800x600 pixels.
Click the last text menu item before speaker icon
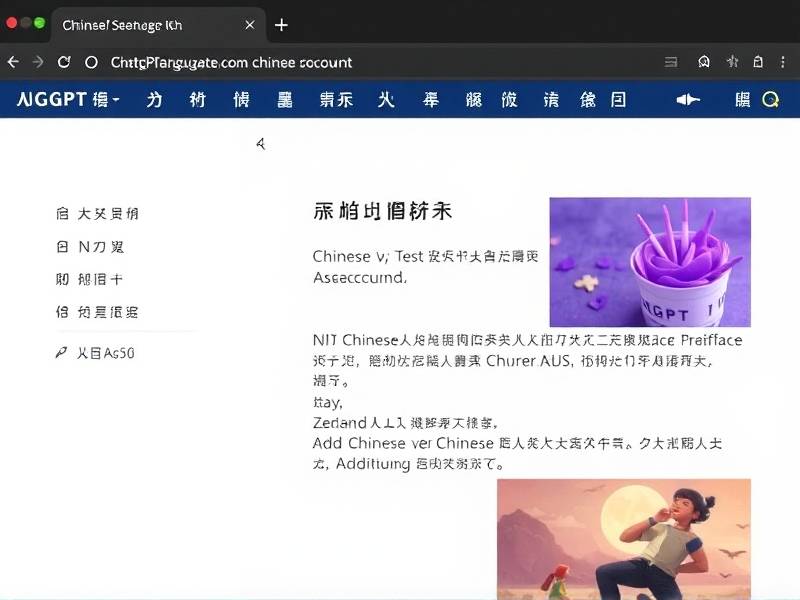(x=603, y=99)
